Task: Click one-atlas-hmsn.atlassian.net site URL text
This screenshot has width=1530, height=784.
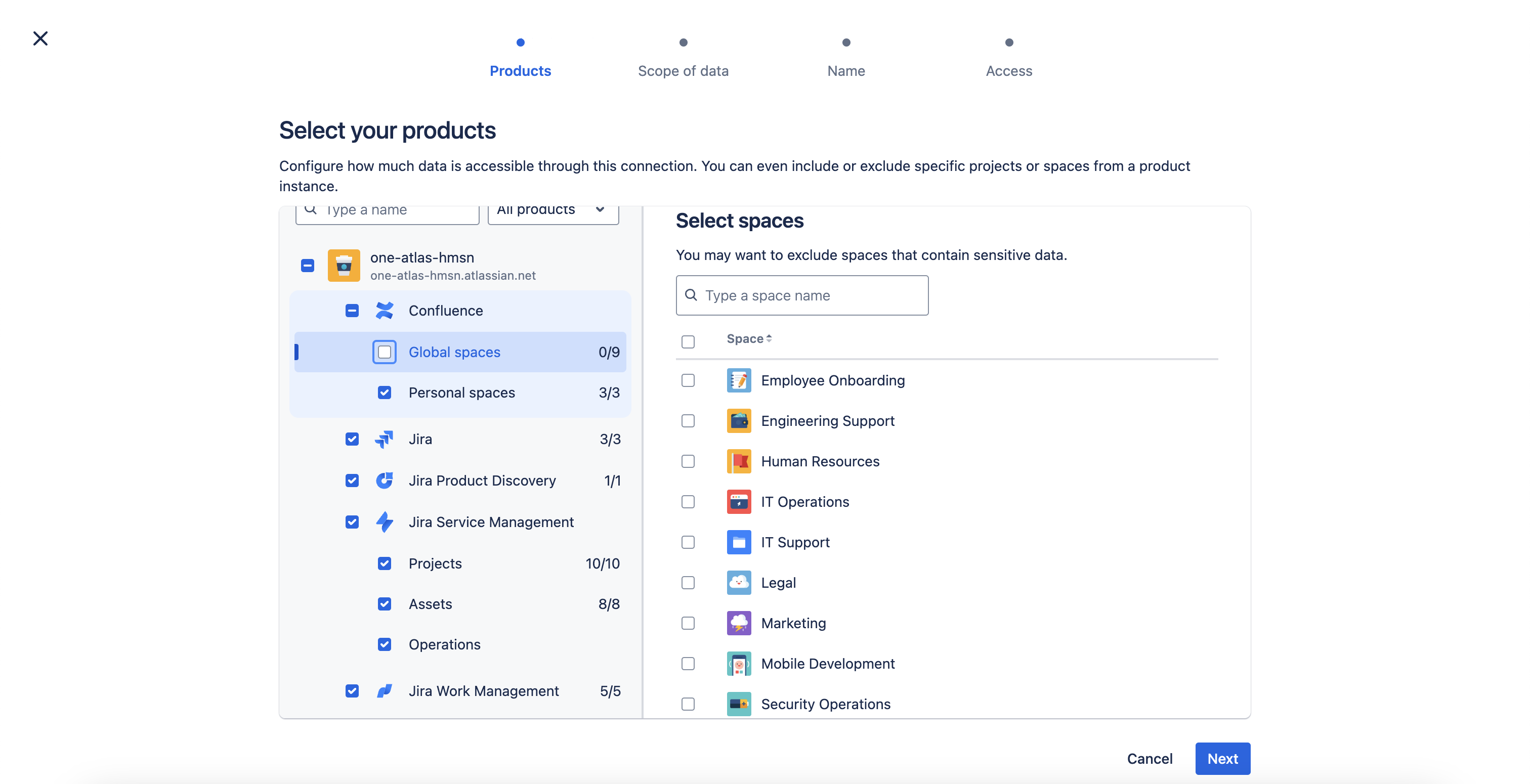Action: 453,276
